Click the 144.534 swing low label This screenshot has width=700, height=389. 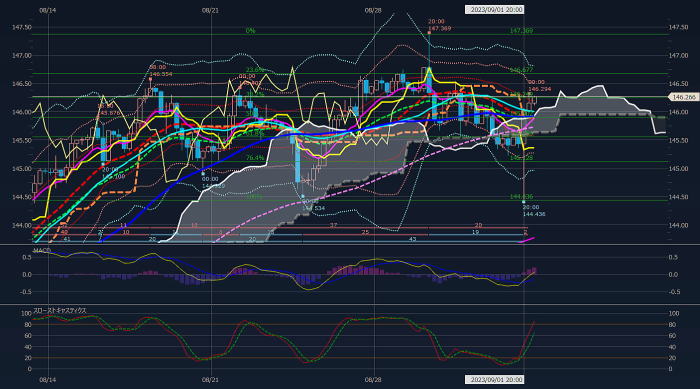[313, 208]
